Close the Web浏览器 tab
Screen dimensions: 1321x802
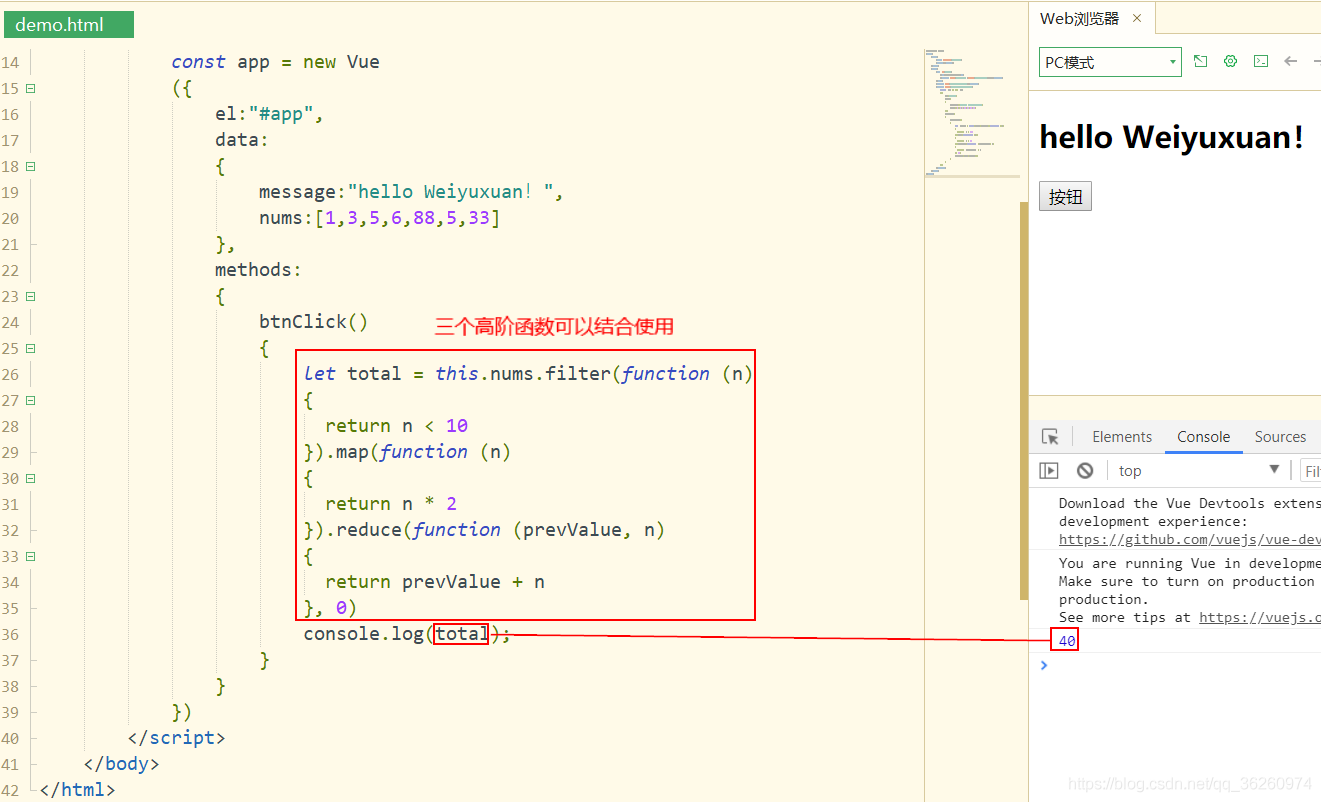point(1137,18)
